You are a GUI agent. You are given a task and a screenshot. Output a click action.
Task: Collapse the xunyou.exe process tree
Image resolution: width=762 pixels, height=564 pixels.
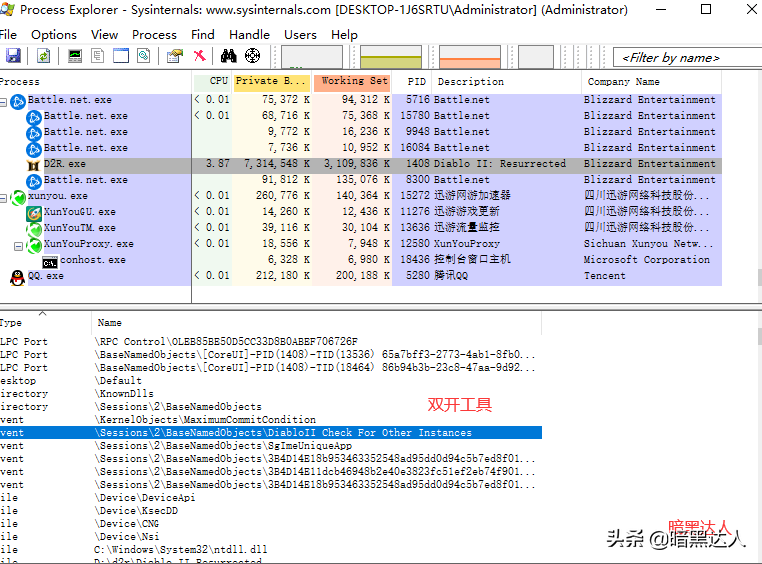tap(3, 199)
